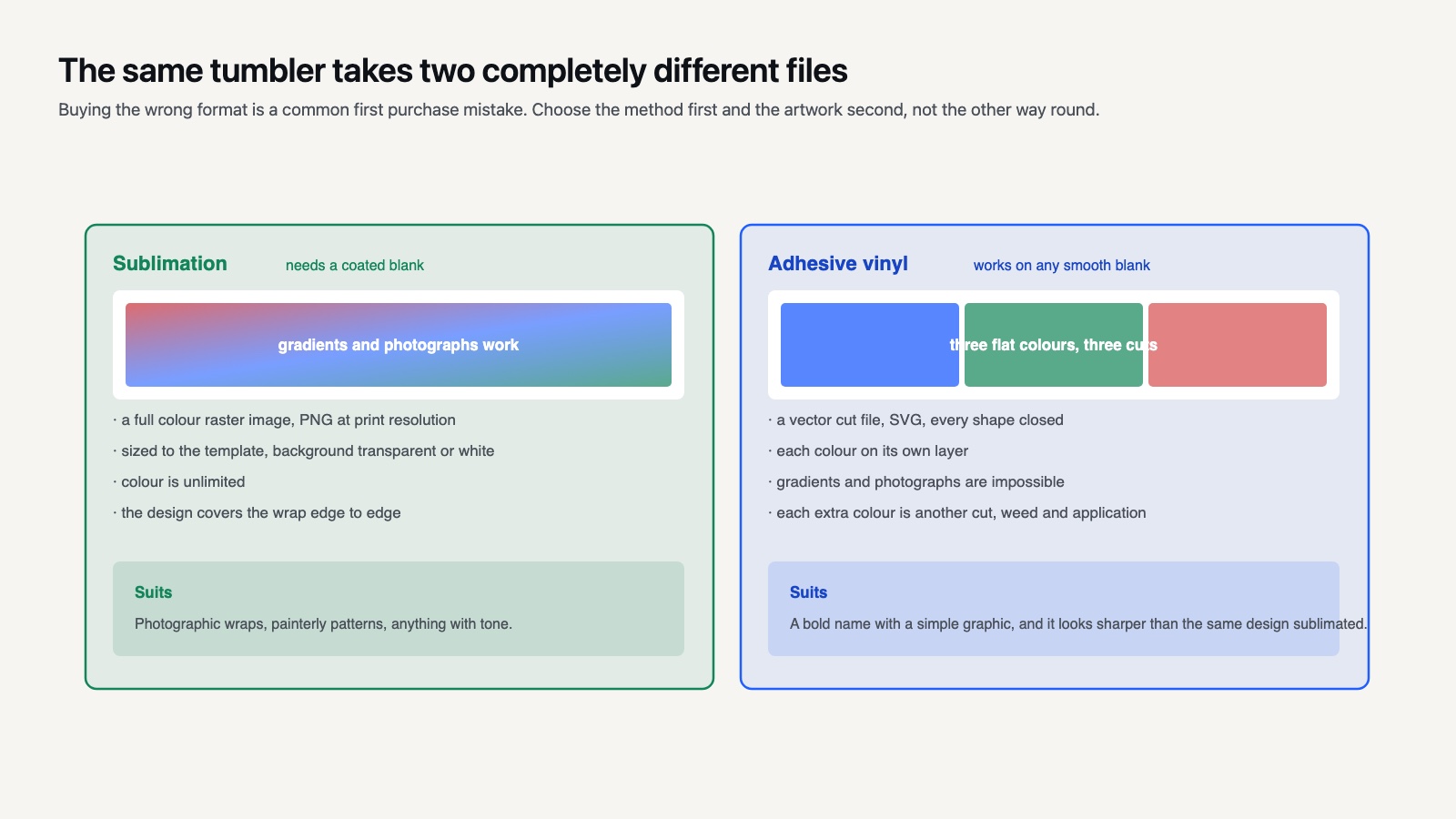Screen dimensions: 1456x819
Task: Click the 'needs a coated blank' label
Action: click(x=355, y=266)
